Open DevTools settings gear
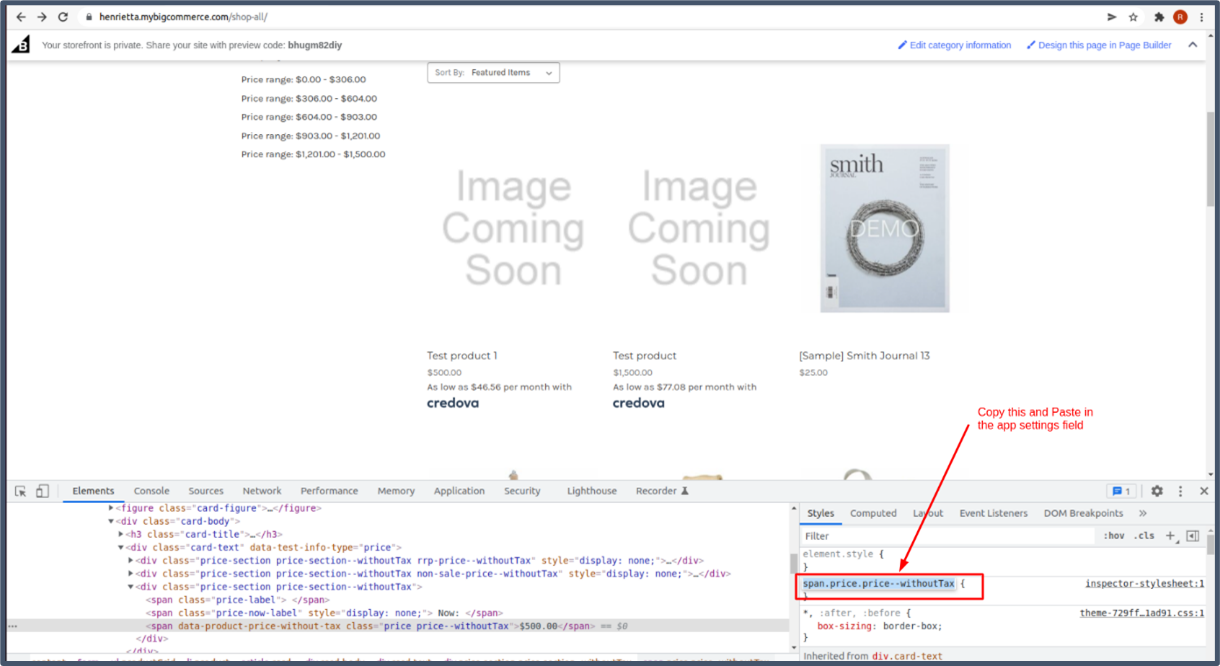This screenshot has width=1220, height=666. (x=1157, y=491)
